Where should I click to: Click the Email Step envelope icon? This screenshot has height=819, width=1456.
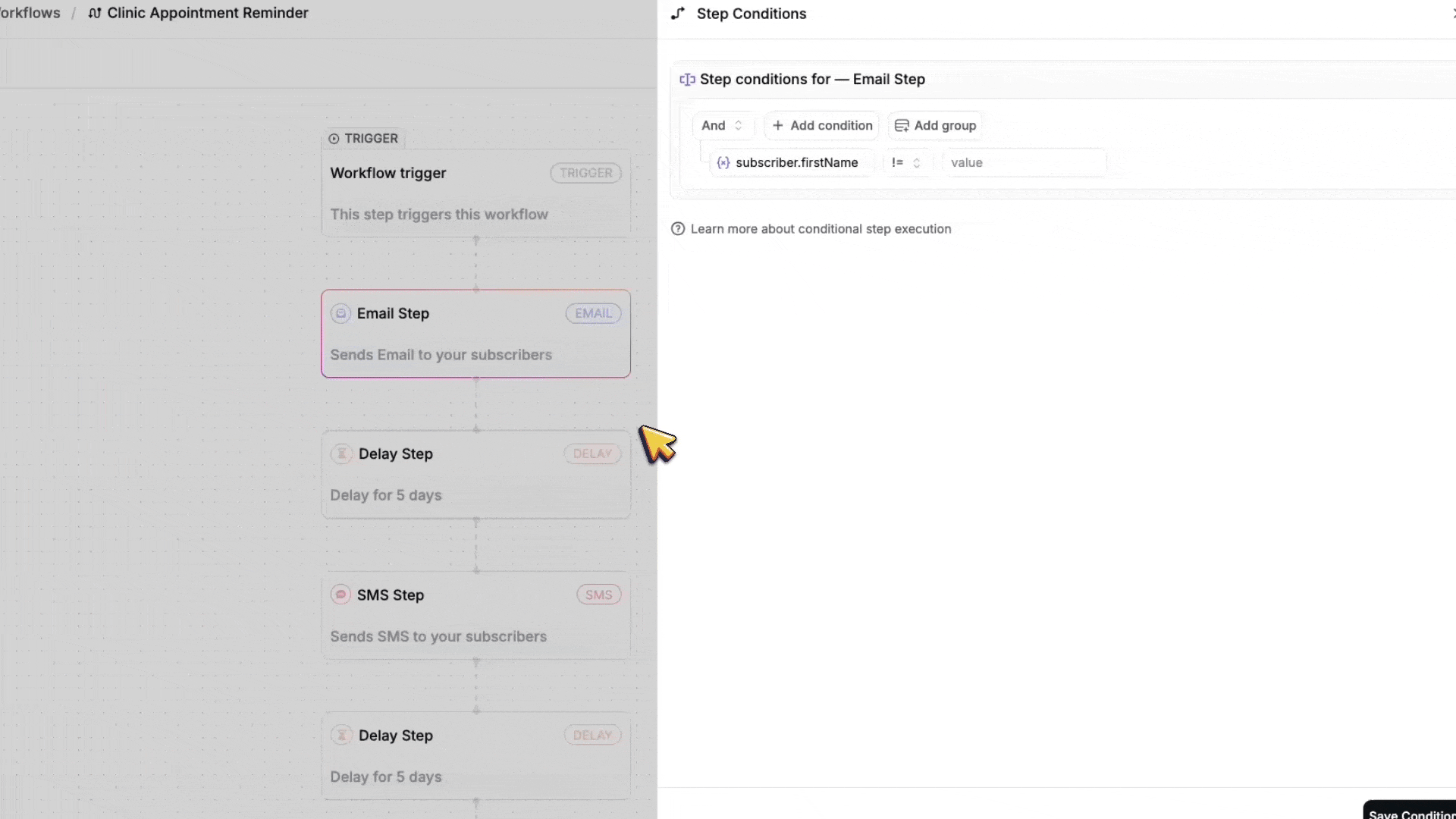click(340, 313)
